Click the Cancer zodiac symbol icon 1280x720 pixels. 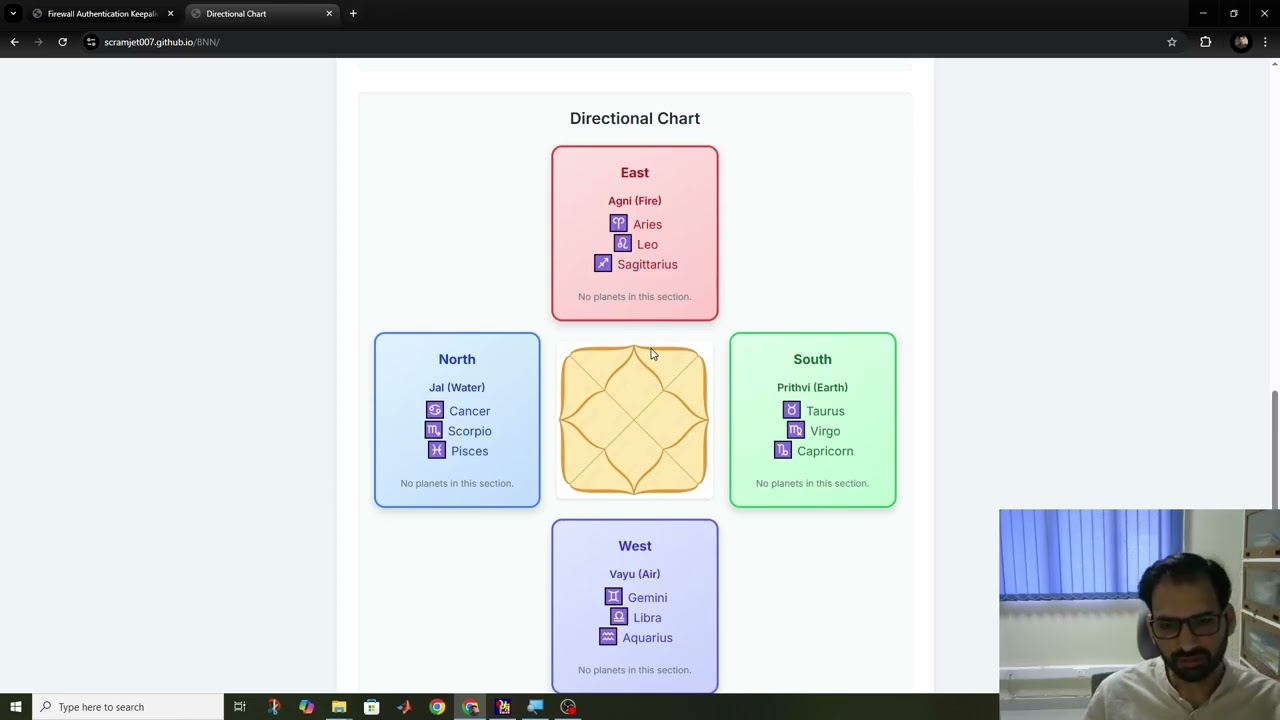pos(435,411)
